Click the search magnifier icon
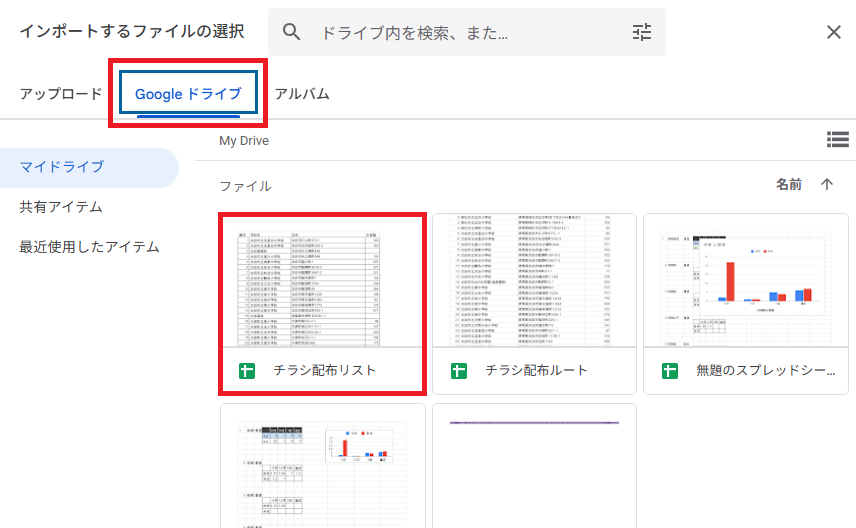The height and width of the screenshot is (528, 856). point(292,32)
